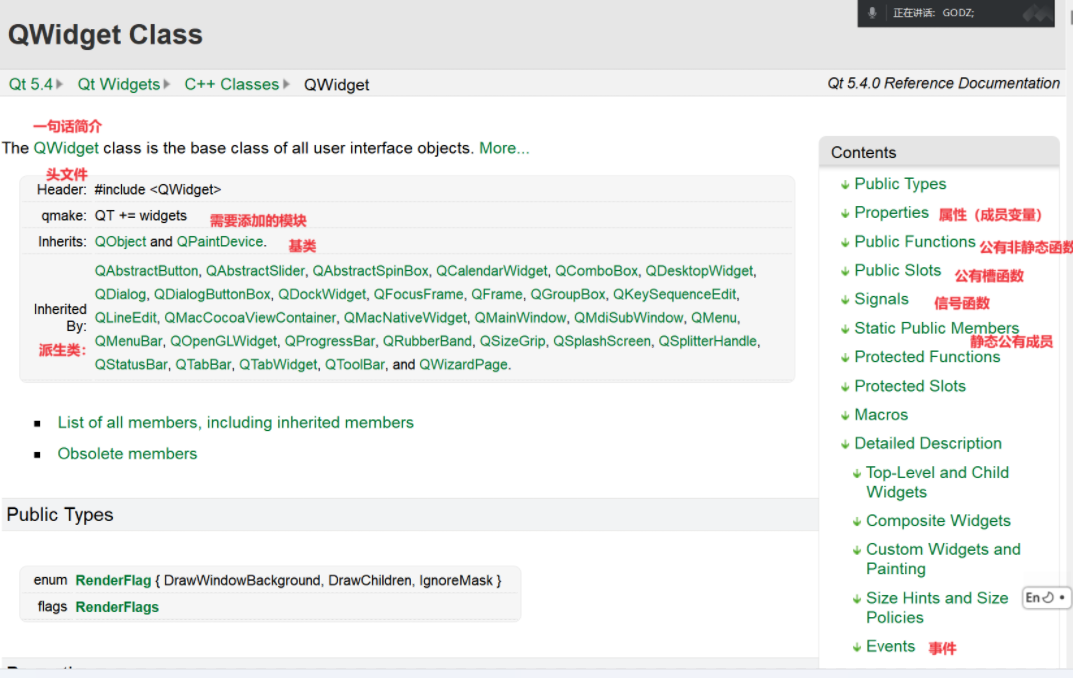Viewport: 1073px width, 678px height.
Task: Jump to Size Hints and Size Policies
Action: coord(937,608)
